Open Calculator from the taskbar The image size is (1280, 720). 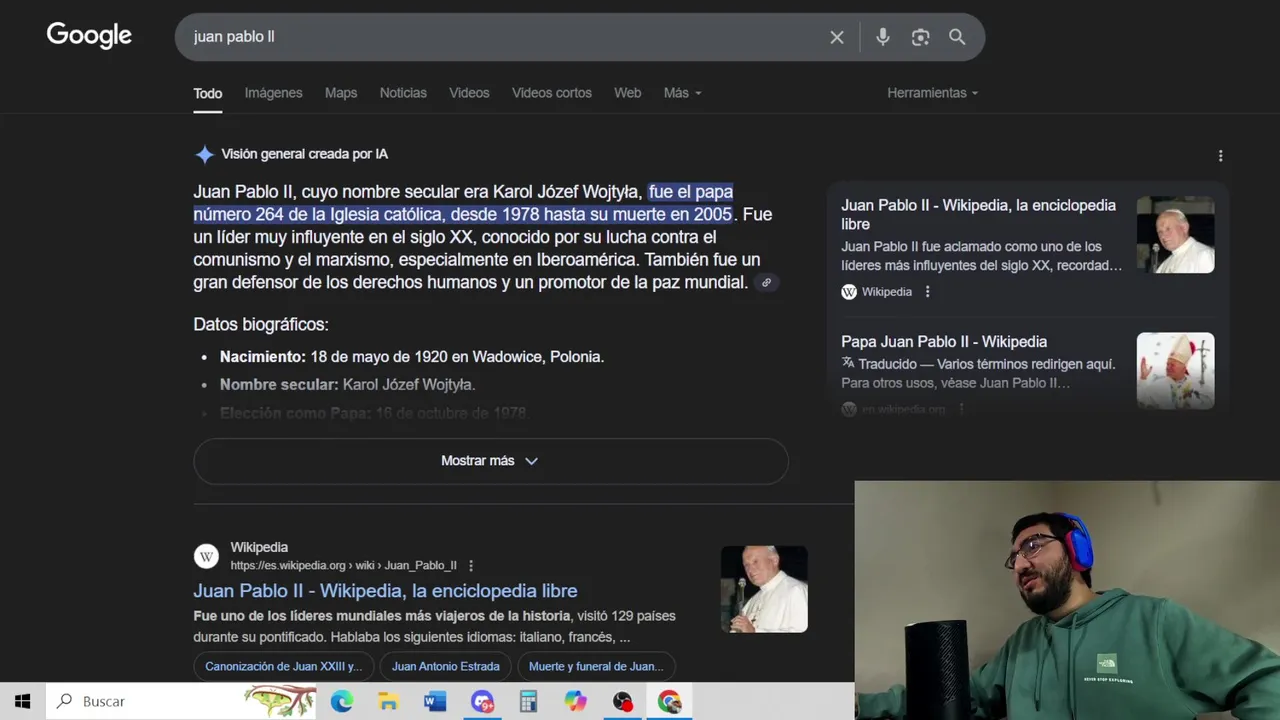point(528,702)
